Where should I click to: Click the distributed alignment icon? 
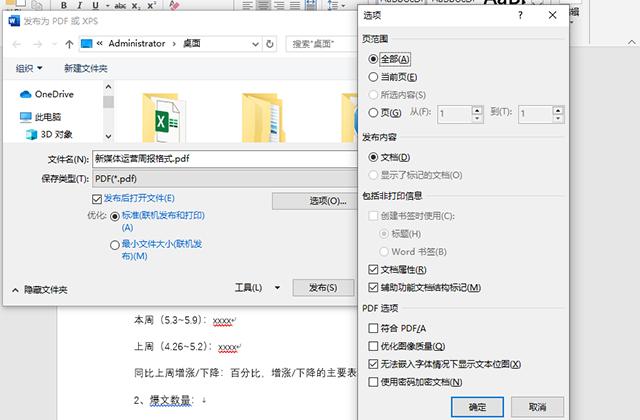(x=311, y=5)
